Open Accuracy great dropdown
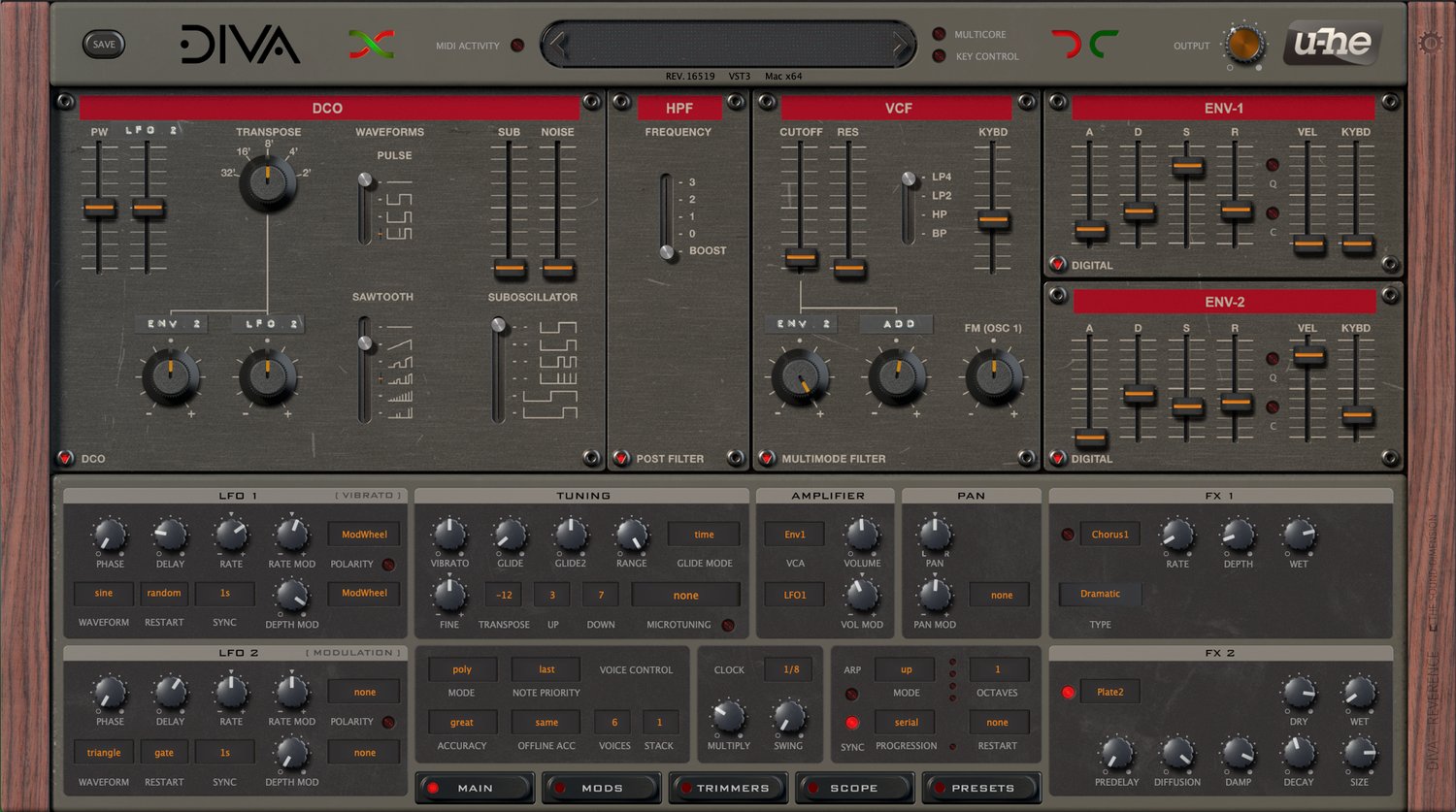This screenshot has height=812, width=1456. click(462, 722)
